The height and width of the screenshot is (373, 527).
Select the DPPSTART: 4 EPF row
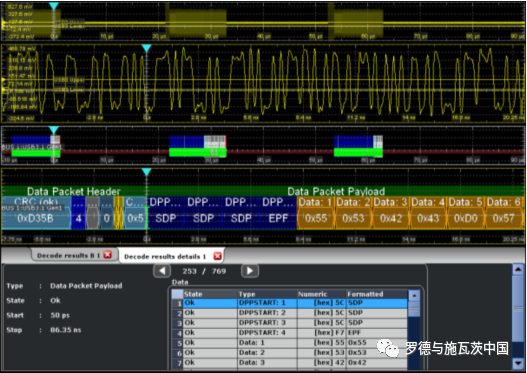289,333
